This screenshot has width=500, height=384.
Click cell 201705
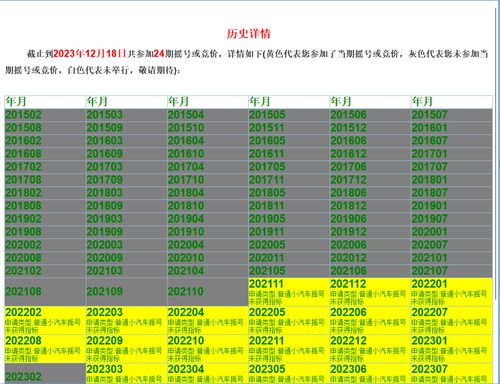click(289, 167)
